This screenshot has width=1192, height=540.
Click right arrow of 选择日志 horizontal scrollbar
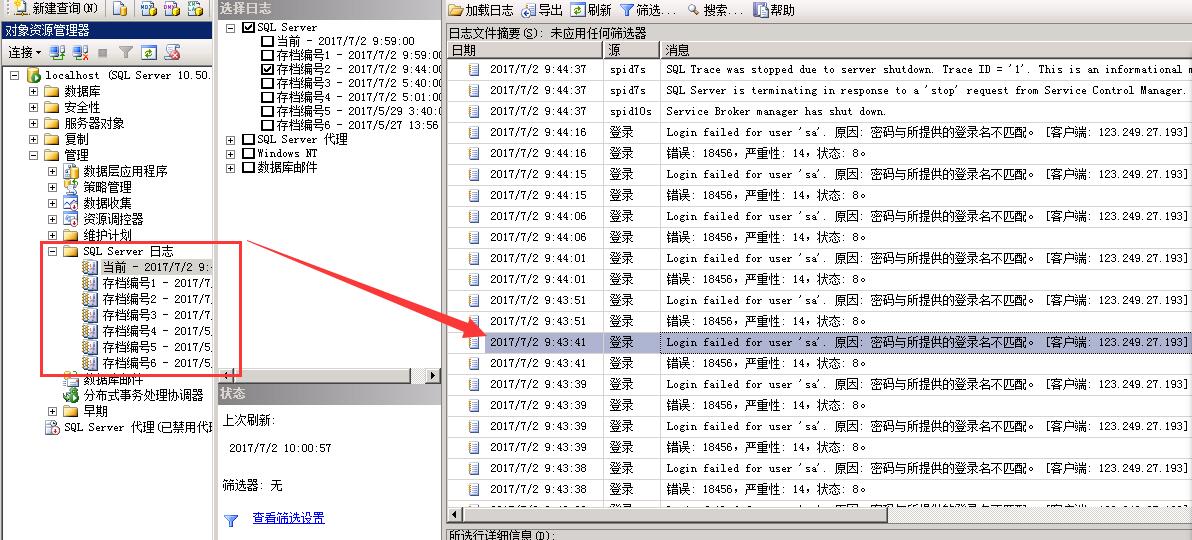click(x=433, y=376)
